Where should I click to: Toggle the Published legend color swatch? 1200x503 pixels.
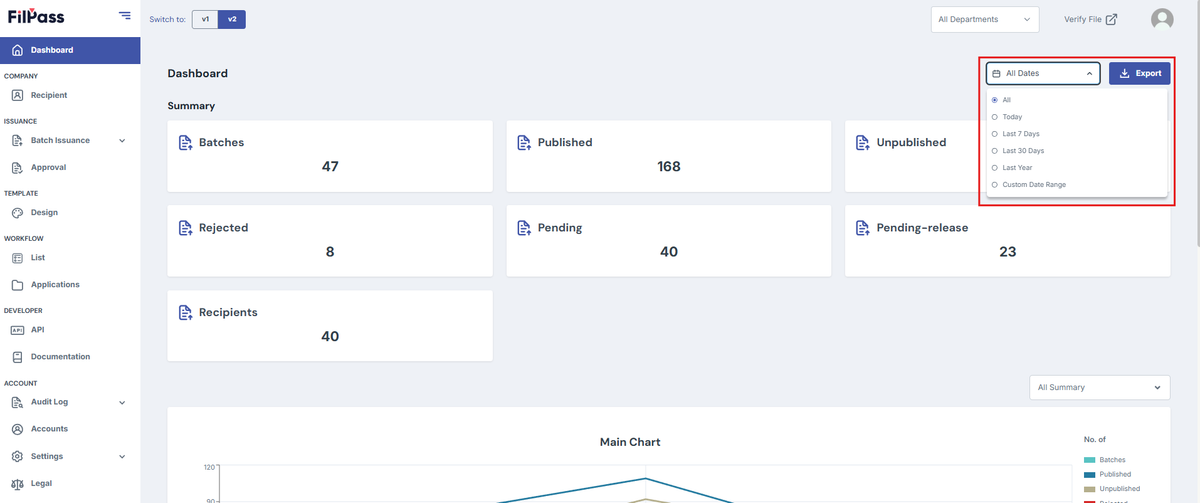(x=1088, y=474)
